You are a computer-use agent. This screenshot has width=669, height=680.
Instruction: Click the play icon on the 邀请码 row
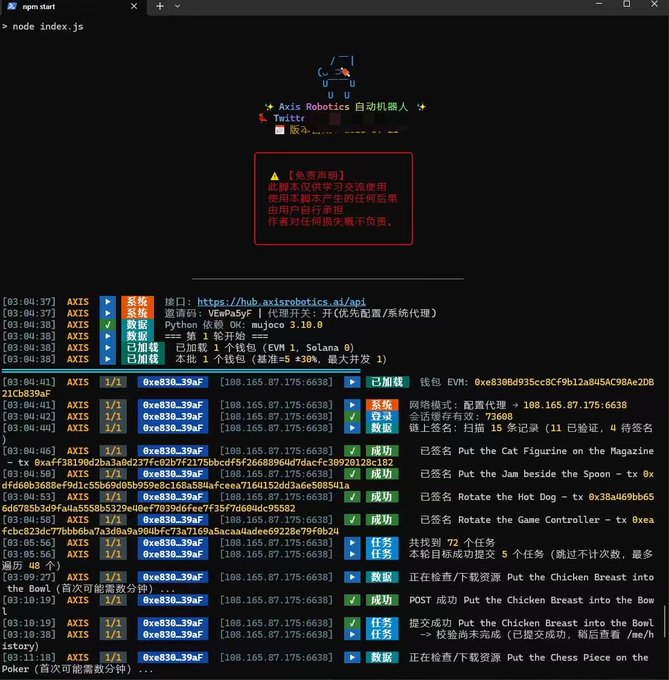(x=108, y=313)
